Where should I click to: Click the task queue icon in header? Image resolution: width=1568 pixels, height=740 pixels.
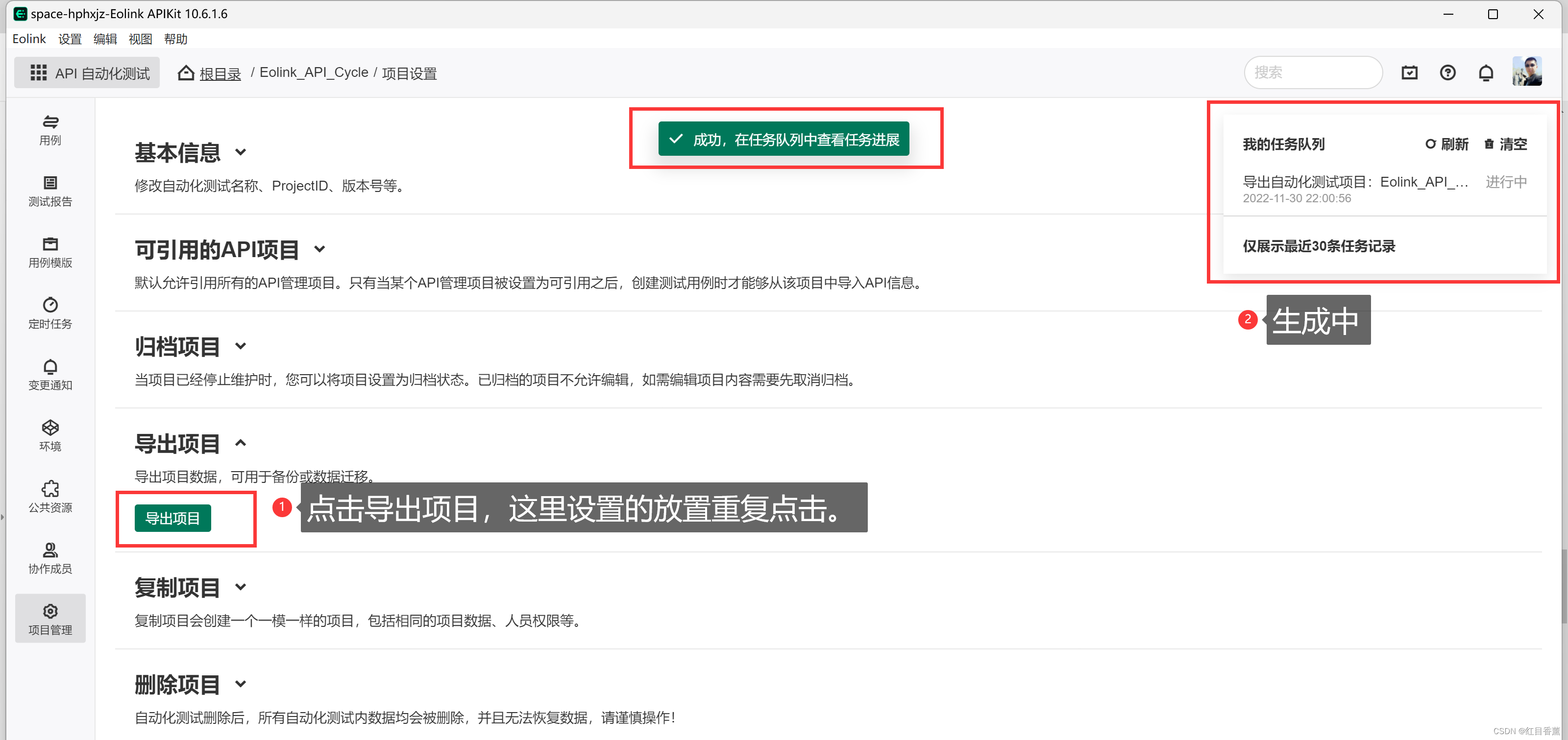point(1409,73)
